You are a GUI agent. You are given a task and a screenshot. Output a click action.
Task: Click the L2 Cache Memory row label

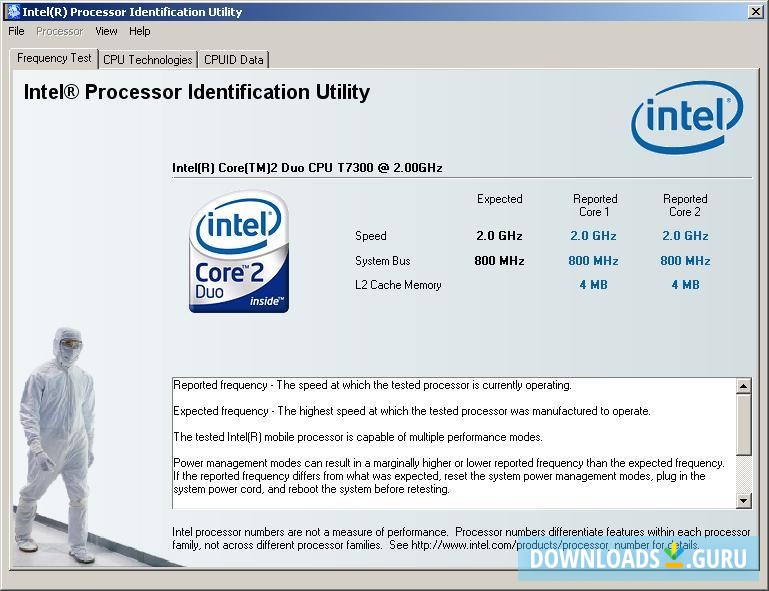click(x=398, y=285)
